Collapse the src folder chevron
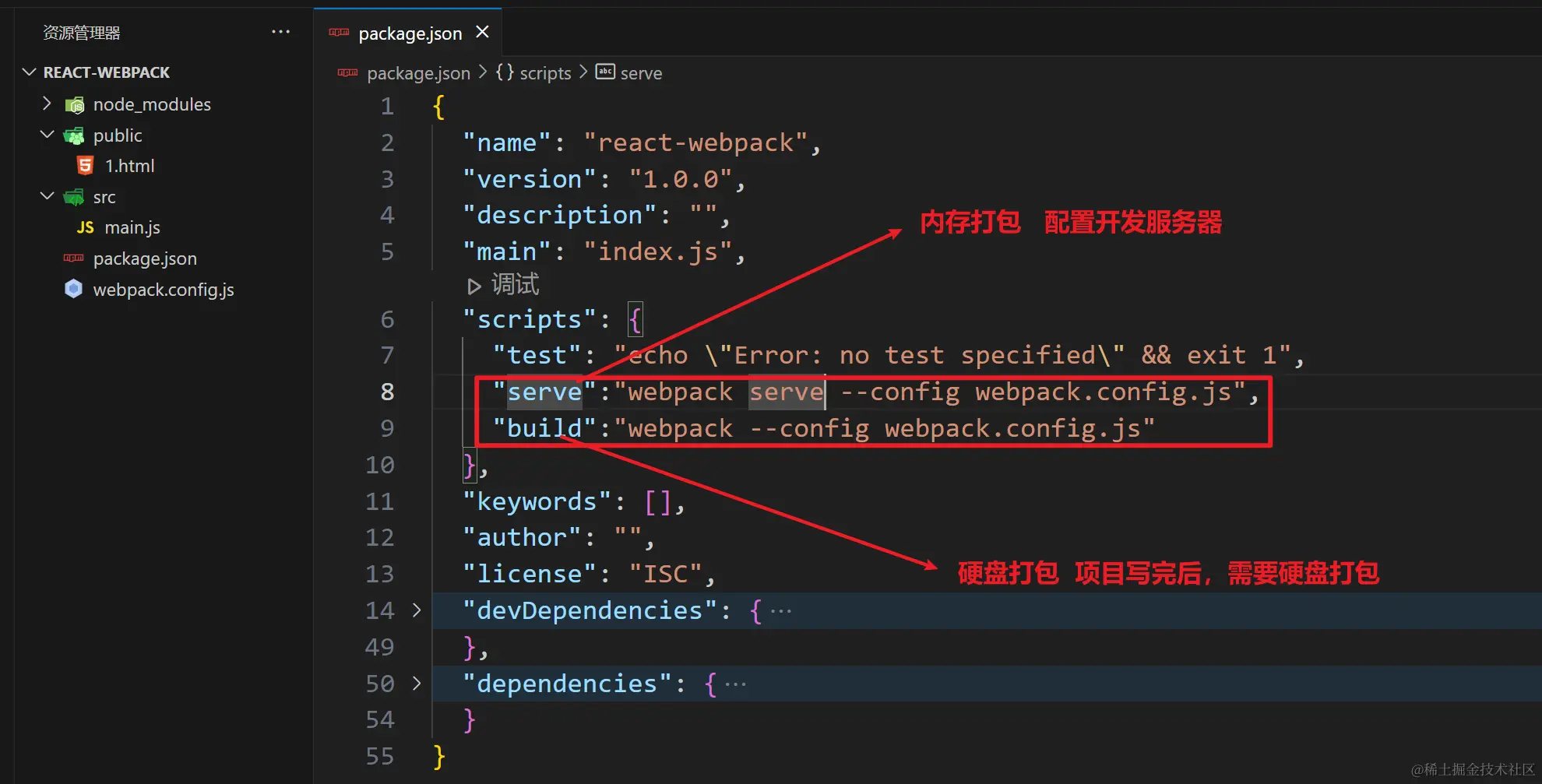The height and width of the screenshot is (784, 1542). [x=47, y=196]
